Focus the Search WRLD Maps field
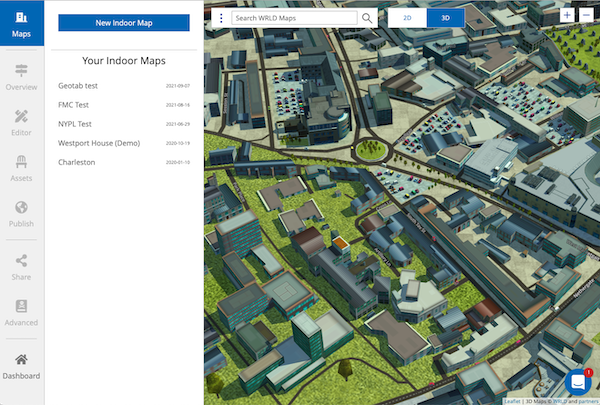600x405 pixels. coord(293,18)
